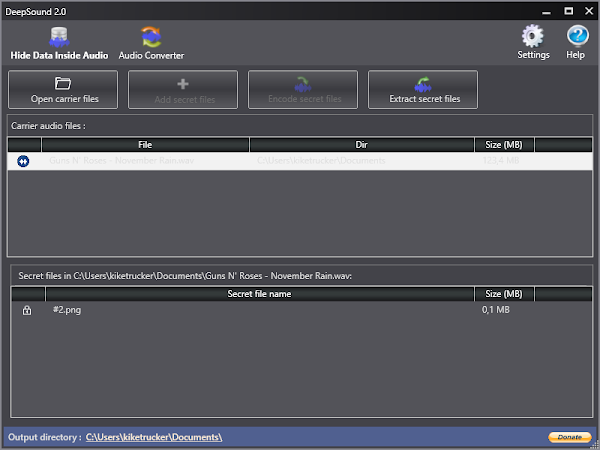Click the Dir column header
Viewport: 600px width, 450px height.
coord(362,145)
